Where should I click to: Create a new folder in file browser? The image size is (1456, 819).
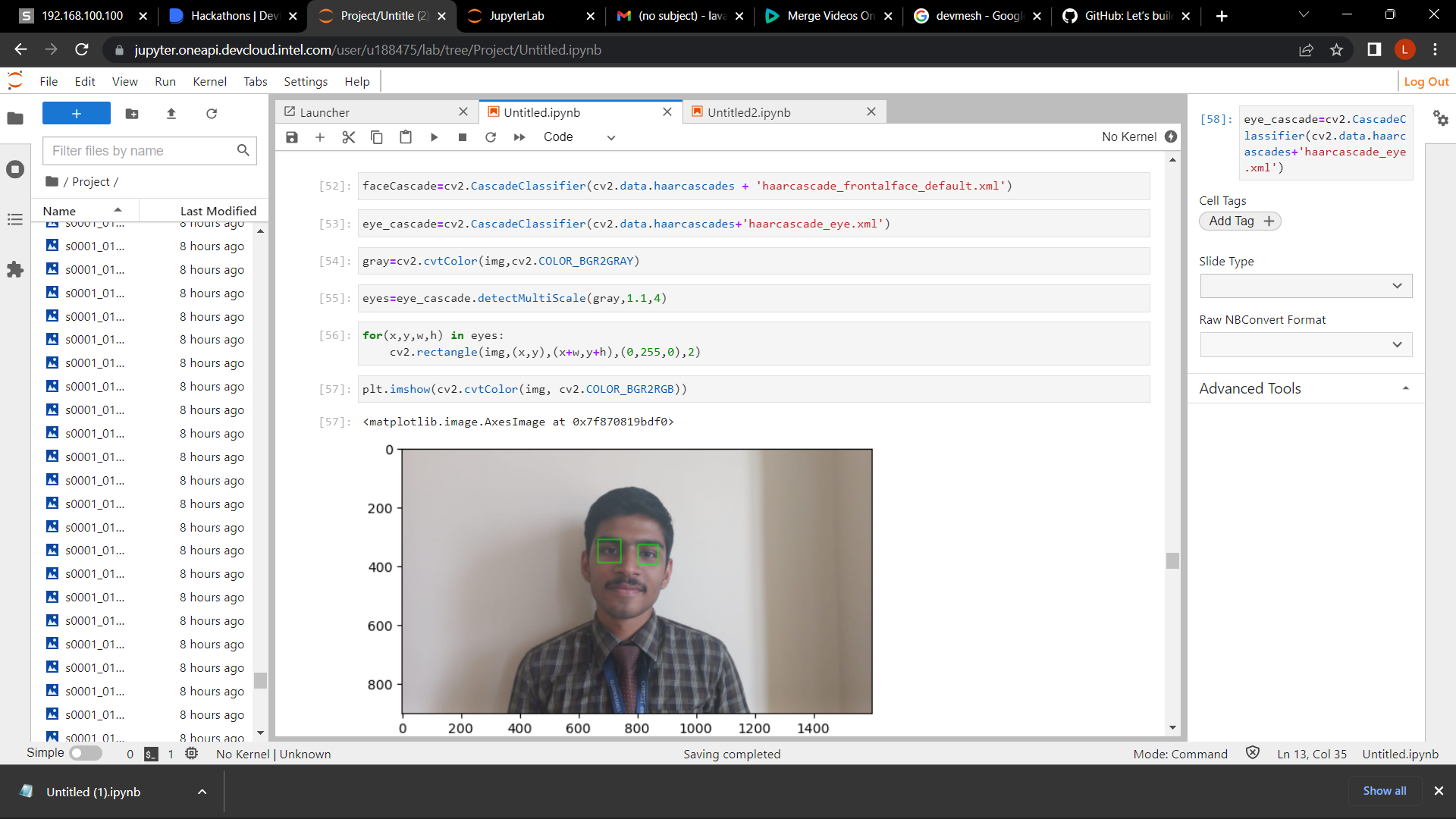pyautogui.click(x=132, y=114)
